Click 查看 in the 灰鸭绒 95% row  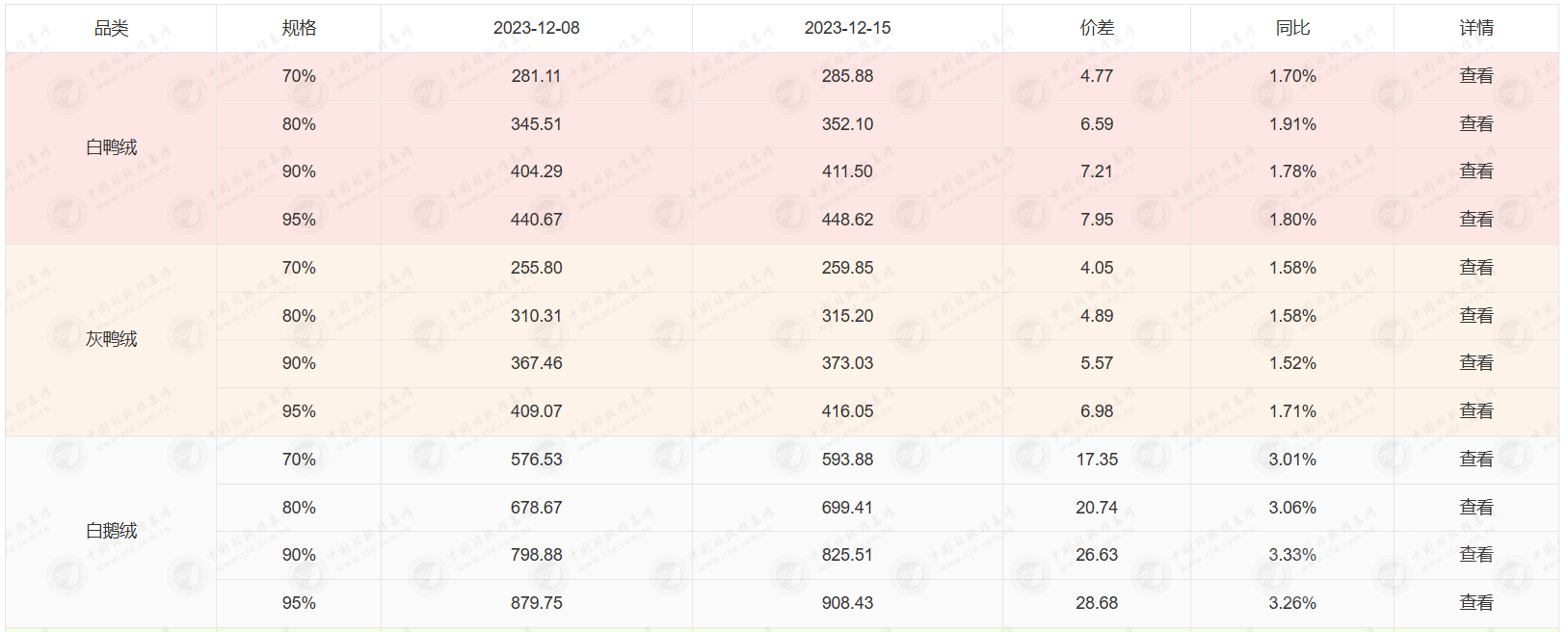1475,411
